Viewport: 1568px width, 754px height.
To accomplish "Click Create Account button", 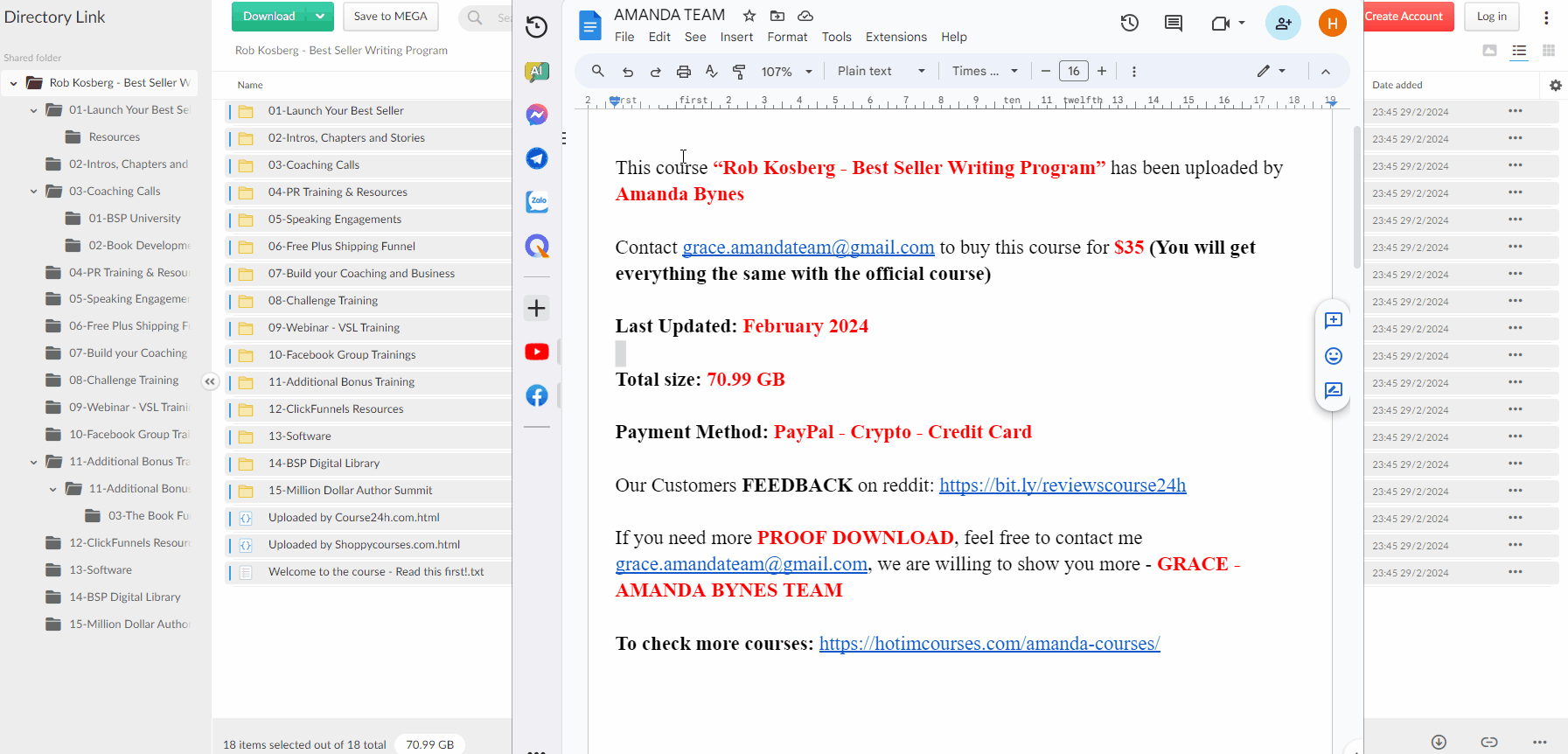I will tap(1404, 17).
